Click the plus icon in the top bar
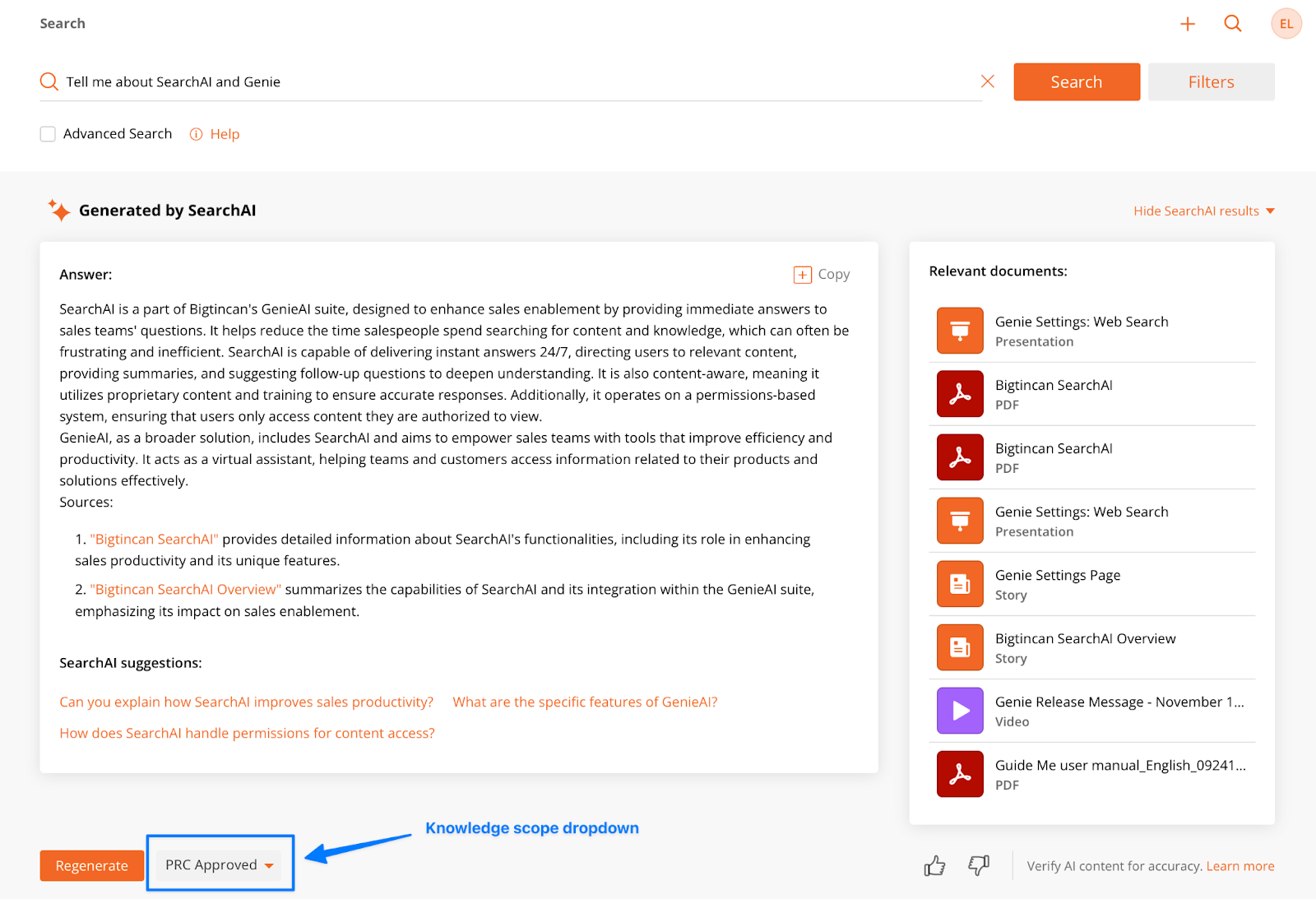This screenshot has width=1316, height=899. [1188, 24]
